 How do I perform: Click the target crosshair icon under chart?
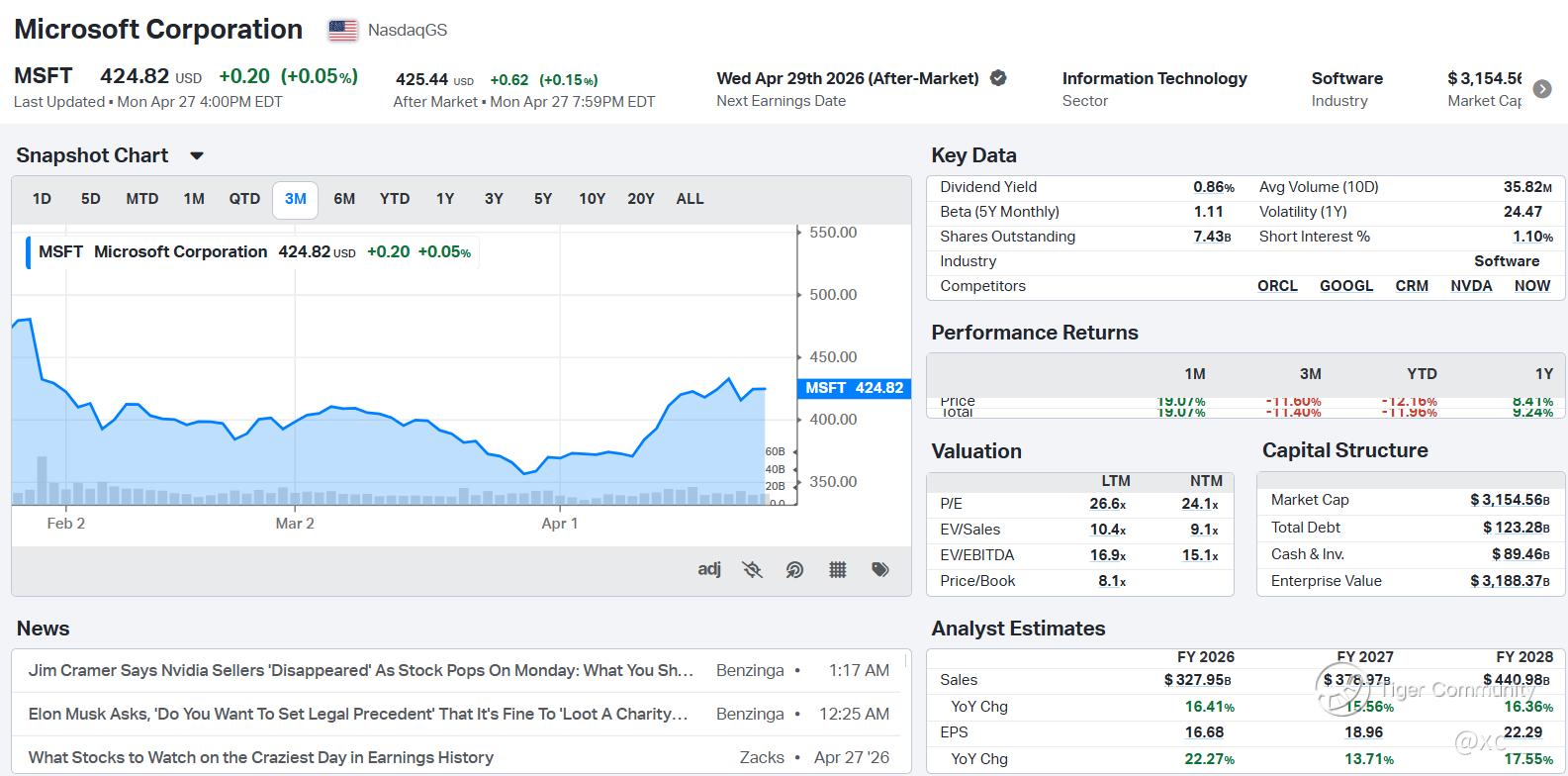(794, 570)
